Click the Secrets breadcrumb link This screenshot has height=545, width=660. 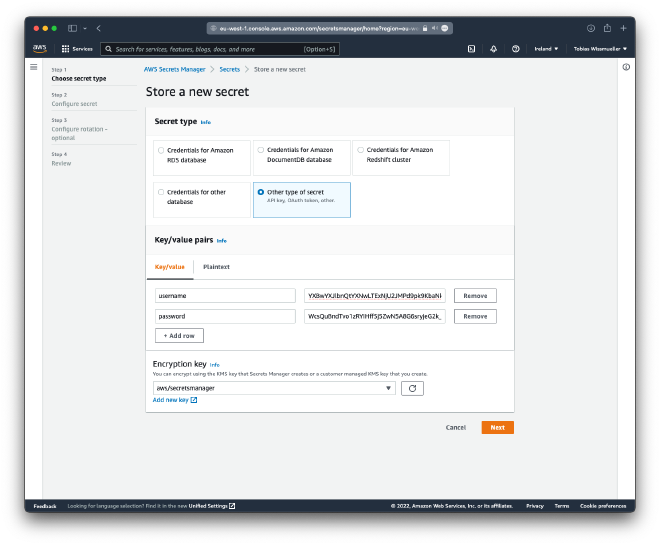pos(229,69)
